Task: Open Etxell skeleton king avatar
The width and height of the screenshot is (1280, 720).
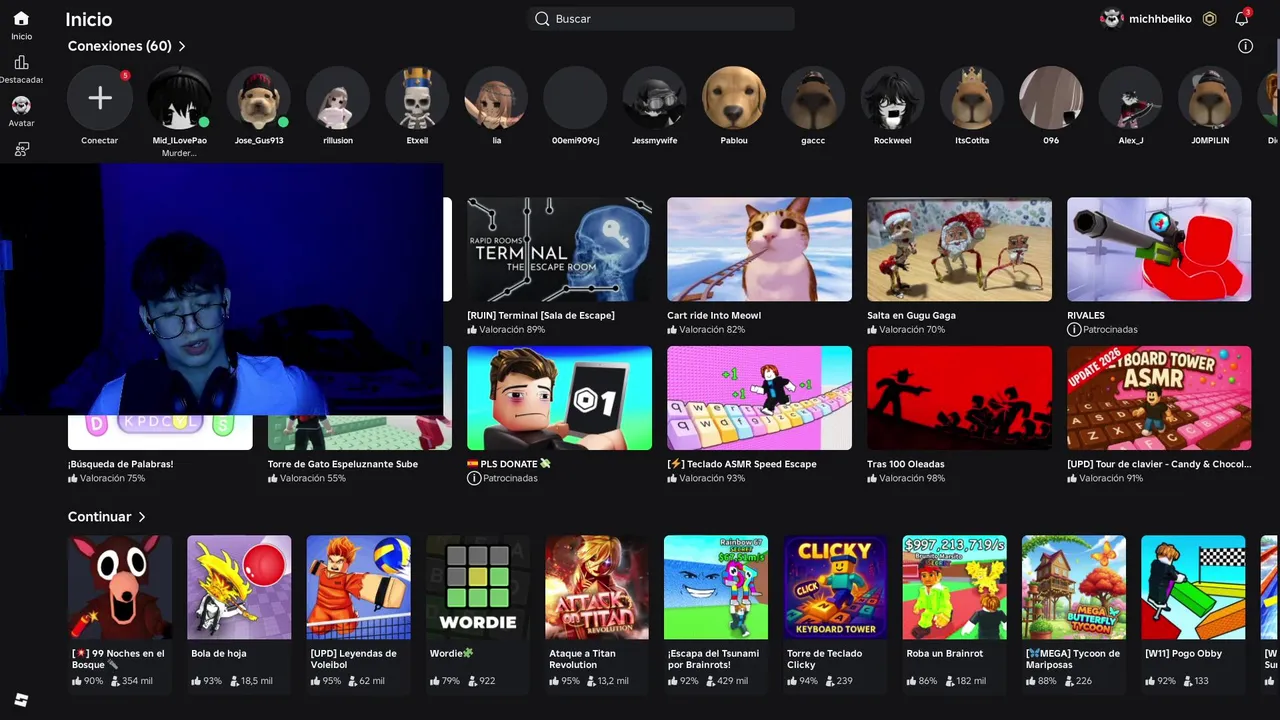Action: pyautogui.click(x=417, y=98)
